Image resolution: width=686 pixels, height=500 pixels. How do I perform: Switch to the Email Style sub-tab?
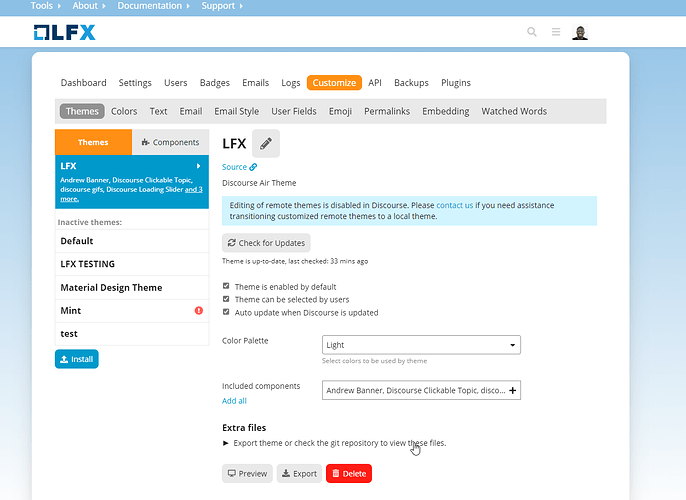tap(236, 111)
